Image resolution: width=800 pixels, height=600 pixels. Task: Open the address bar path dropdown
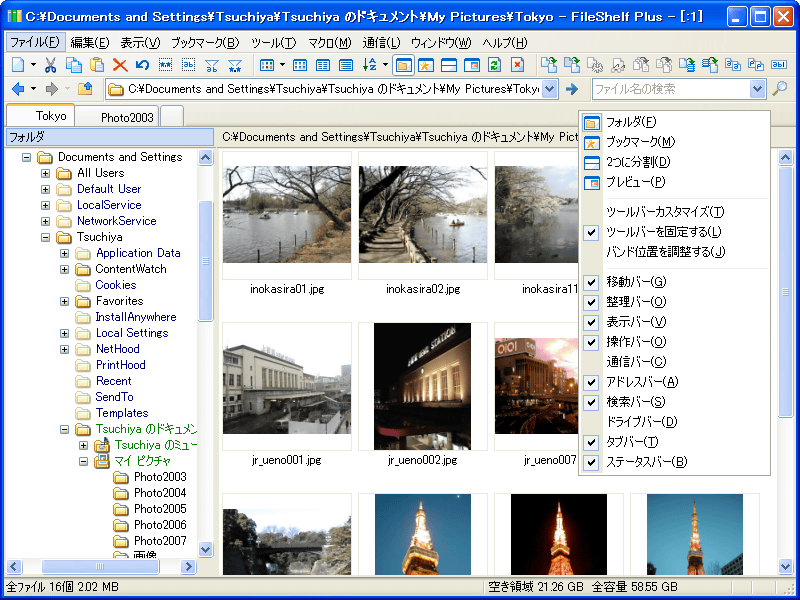click(x=549, y=89)
